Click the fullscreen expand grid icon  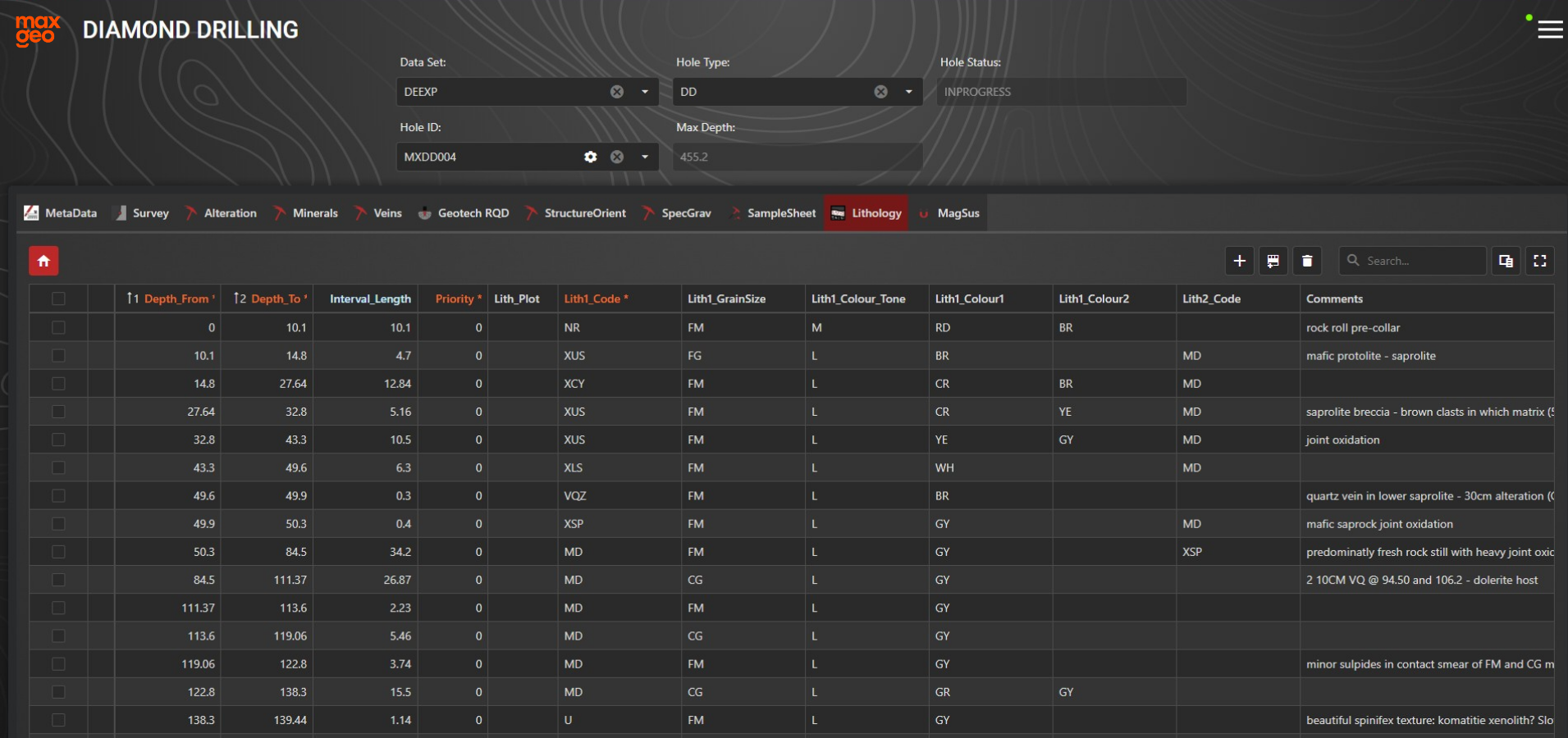click(x=1539, y=261)
